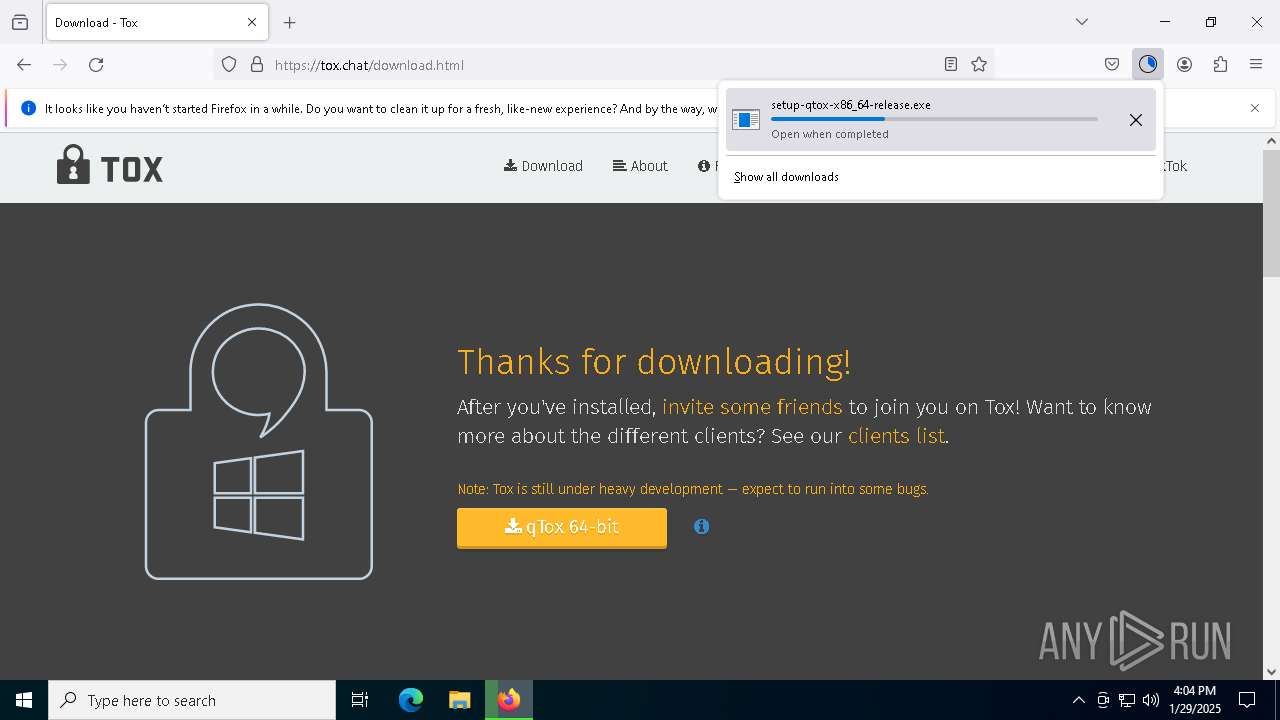Open Download menu item on Tox site

[543, 166]
